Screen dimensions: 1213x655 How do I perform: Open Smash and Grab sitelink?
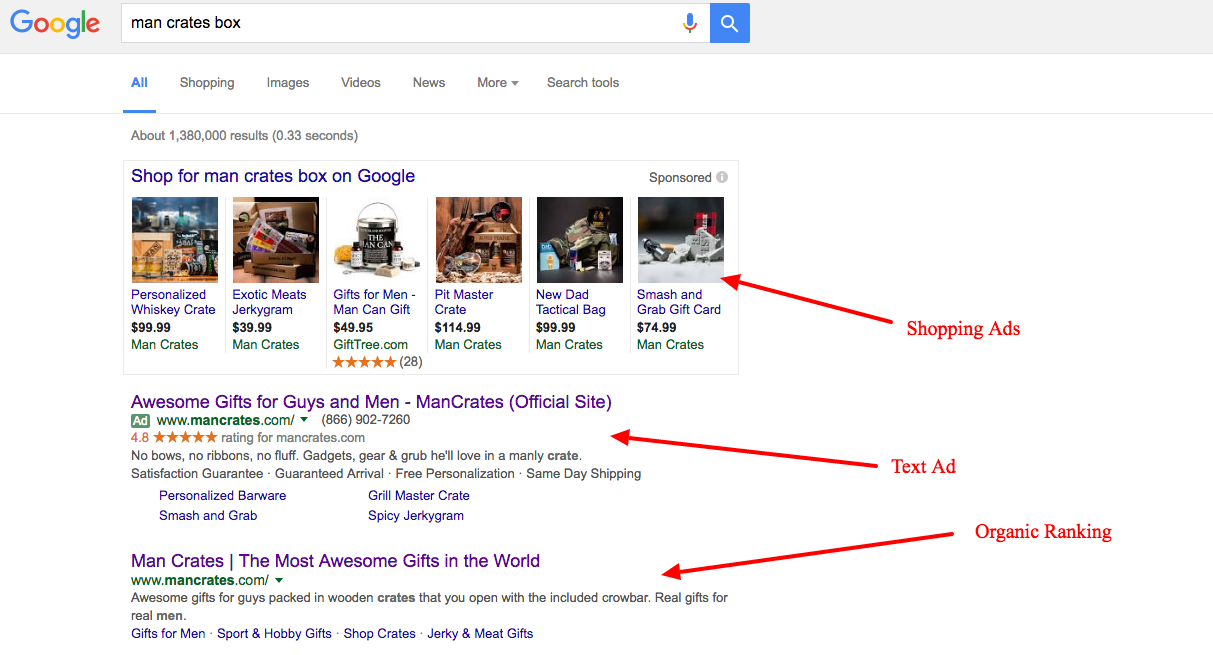208,516
